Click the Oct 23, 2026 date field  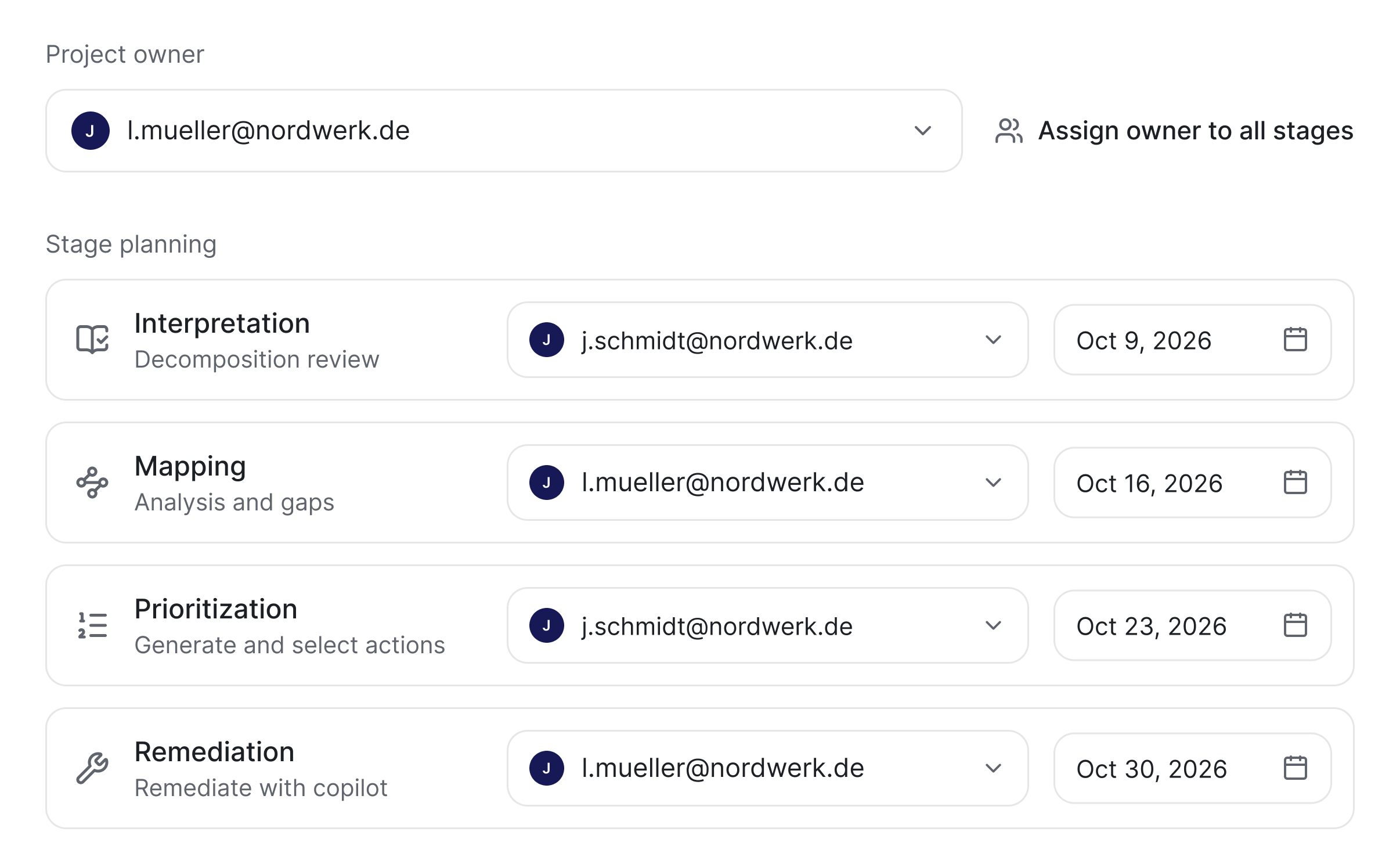[1193, 625]
